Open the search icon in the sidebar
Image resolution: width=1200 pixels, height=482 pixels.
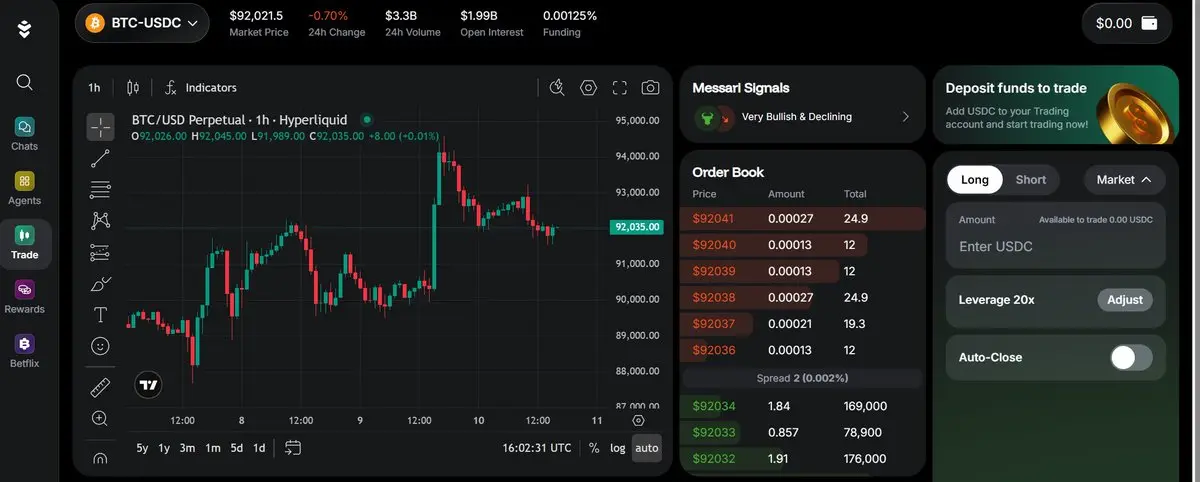(x=25, y=82)
